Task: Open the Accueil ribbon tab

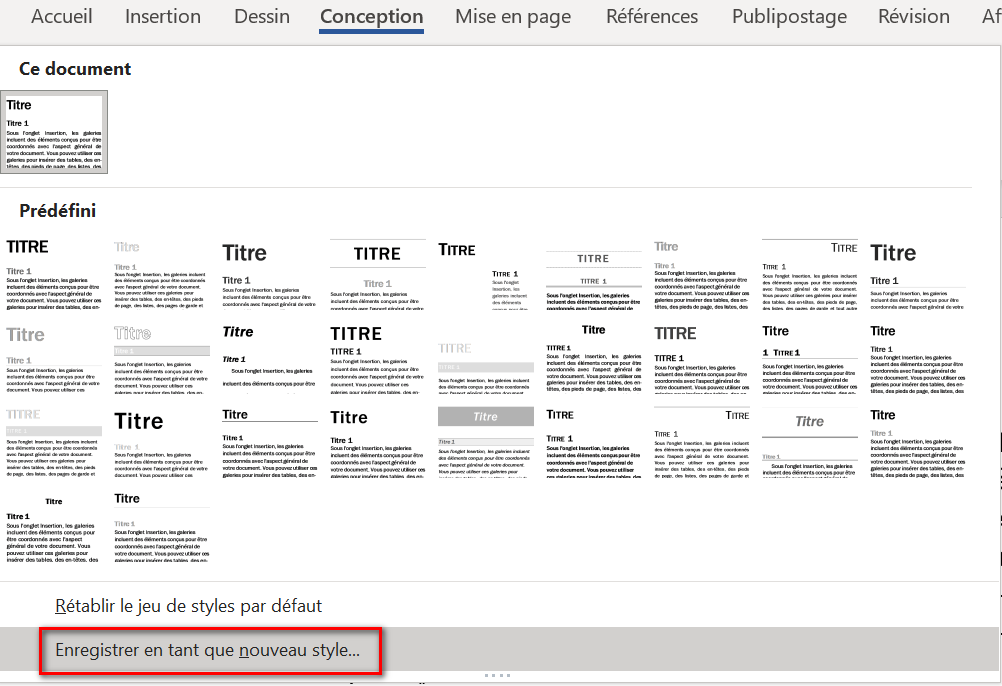Action: point(62,17)
